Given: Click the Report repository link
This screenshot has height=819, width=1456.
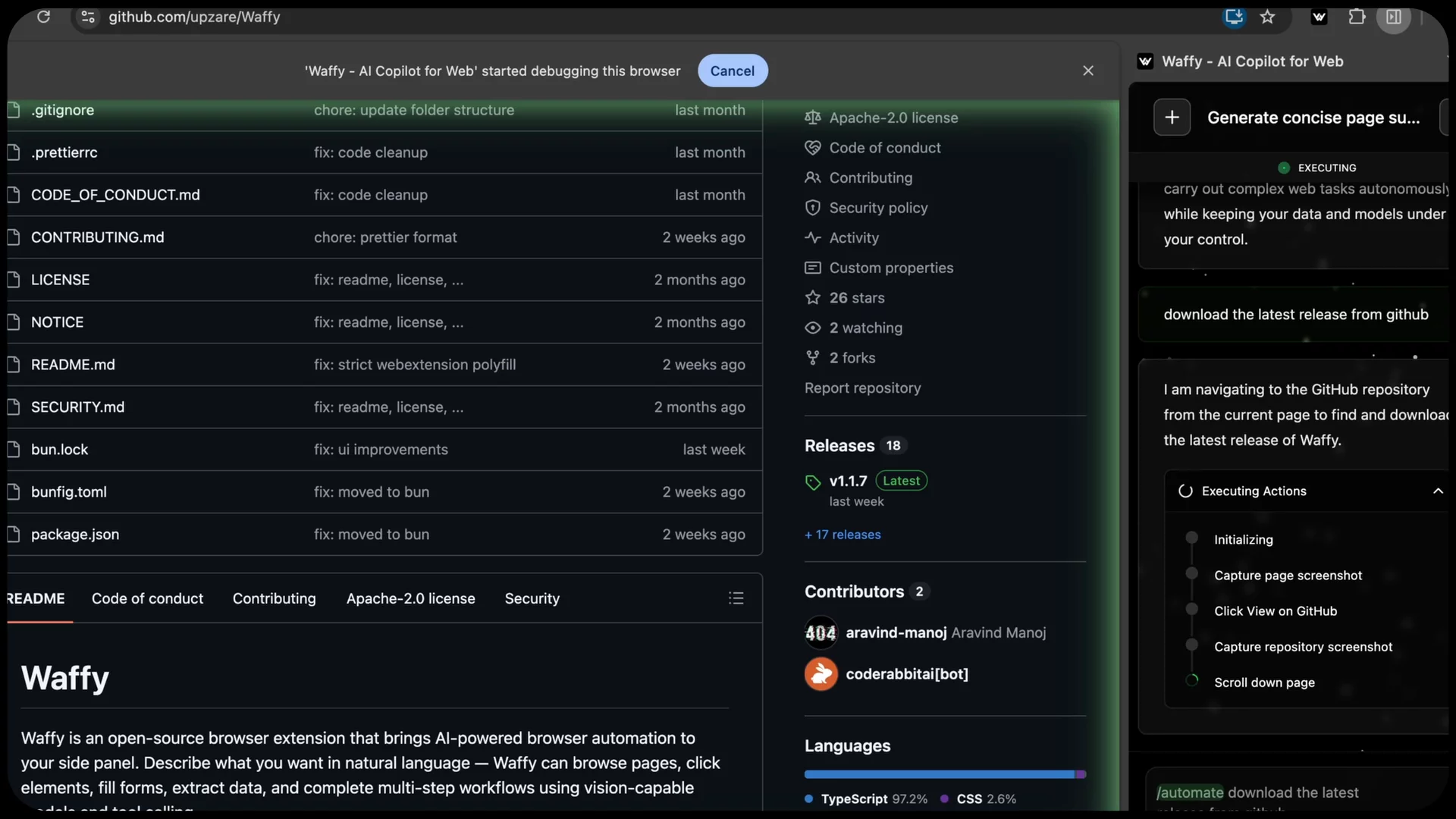Looking at the screenshot, I should pyautogui.click(x=863, y=388).
